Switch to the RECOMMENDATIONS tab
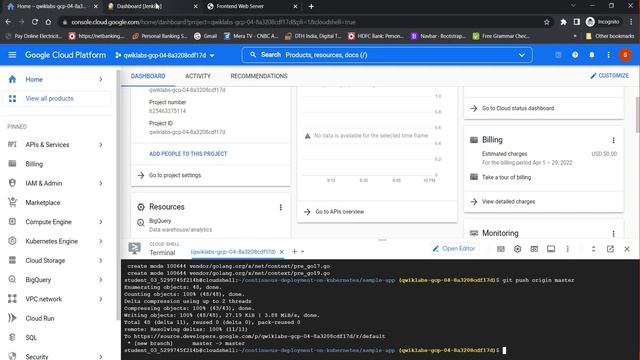The height and width of the screenshot is (360, 640). coord(259,76)
